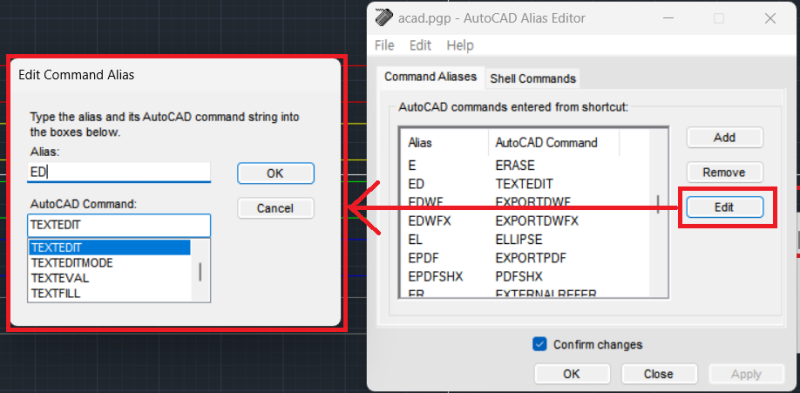Confirm the Edit Command Alias dialog with OK
The height and width of the screenshot is (393, 800).
point(276,174)
